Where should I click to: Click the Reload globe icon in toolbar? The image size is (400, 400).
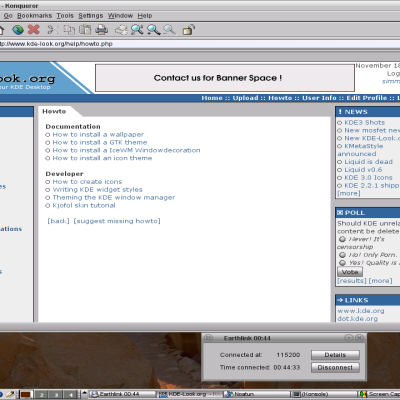[18, 30]
